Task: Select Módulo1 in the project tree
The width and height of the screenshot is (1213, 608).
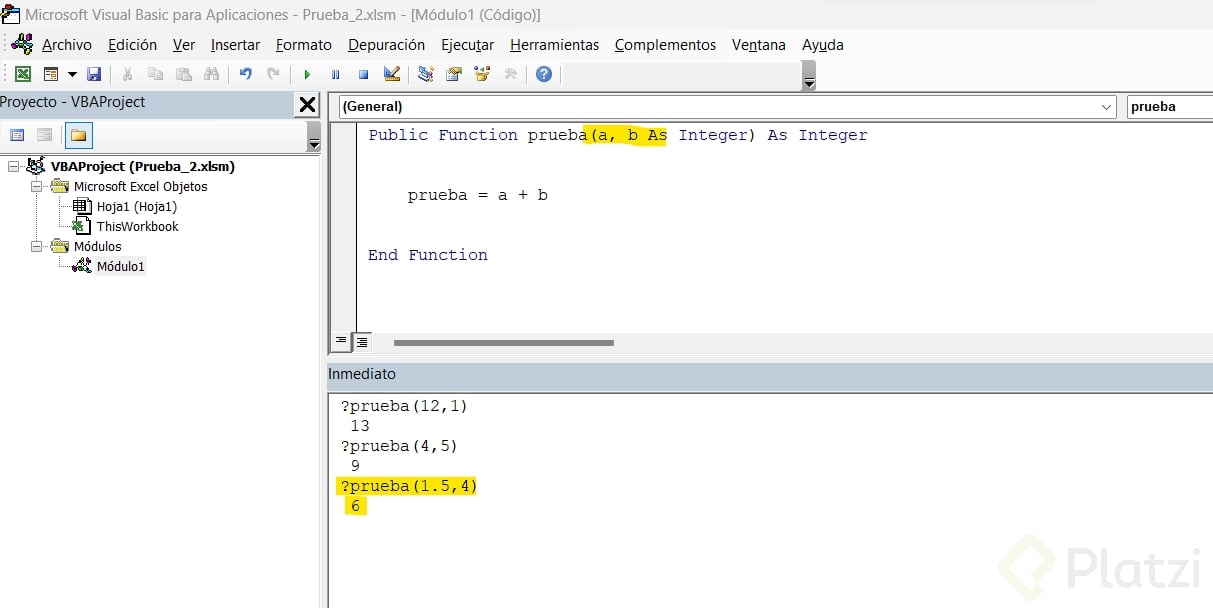Action: click(121, 267)
